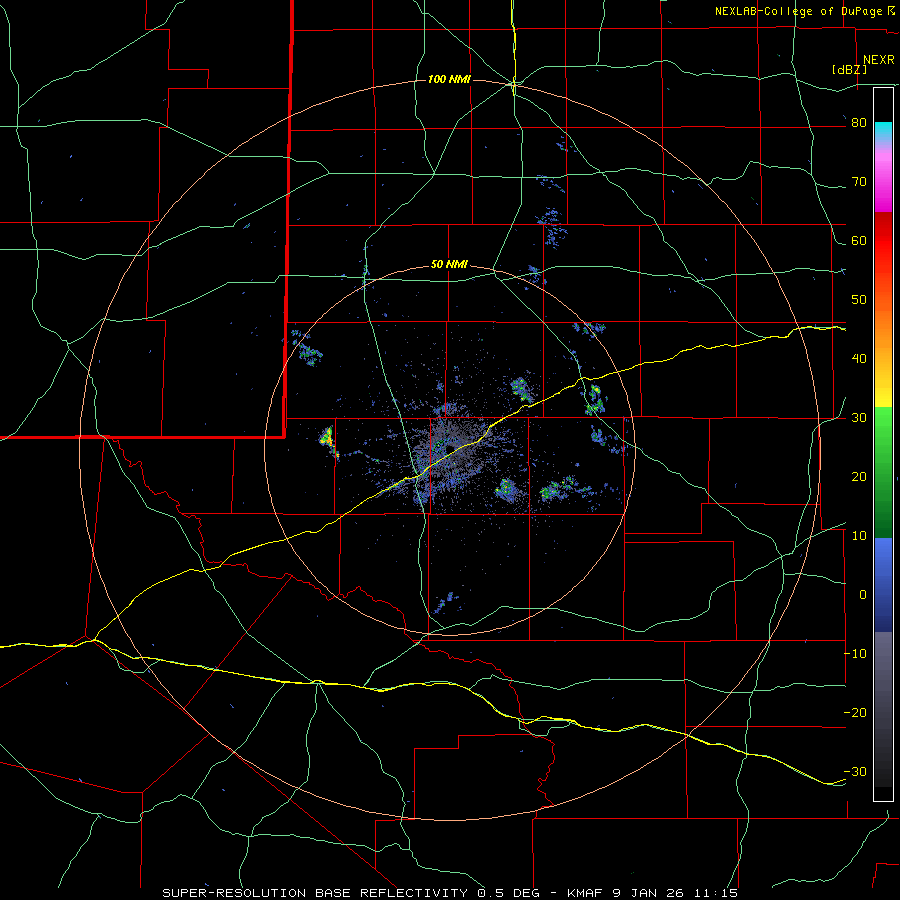Viewport: 900px width, 900px height.
Task: Select the -20 dBZ gray color band
Action: (883, 712)
